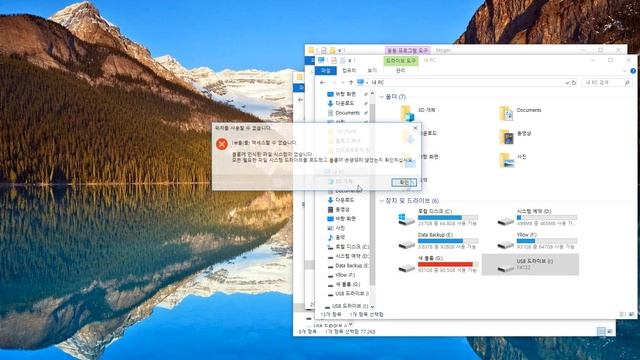The image size is (640, 360).
Task: Click the green 드라이브 도구 contextual tab
Action: pos(401,60)
